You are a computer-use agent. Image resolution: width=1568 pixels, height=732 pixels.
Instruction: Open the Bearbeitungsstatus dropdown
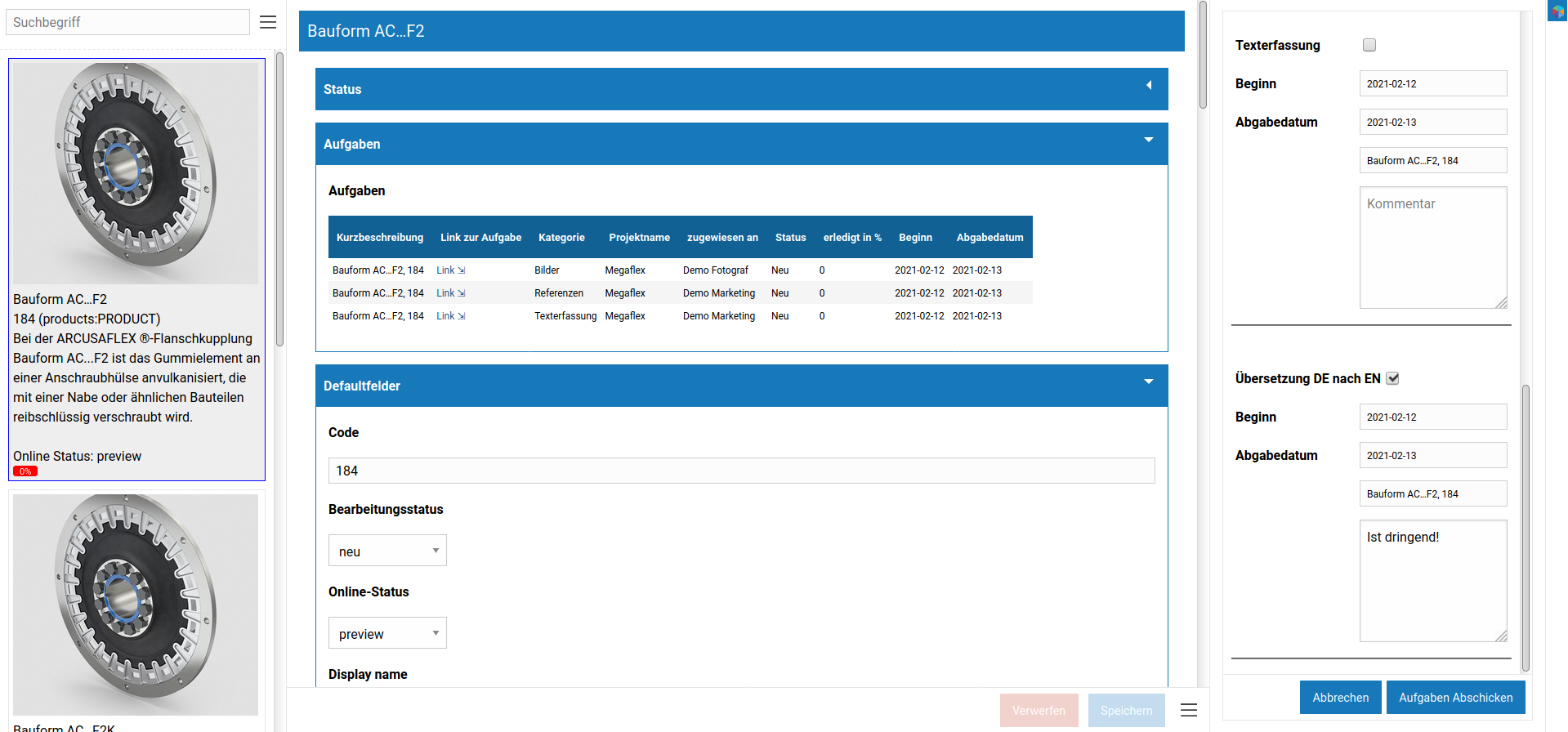[x=387, y=551]
